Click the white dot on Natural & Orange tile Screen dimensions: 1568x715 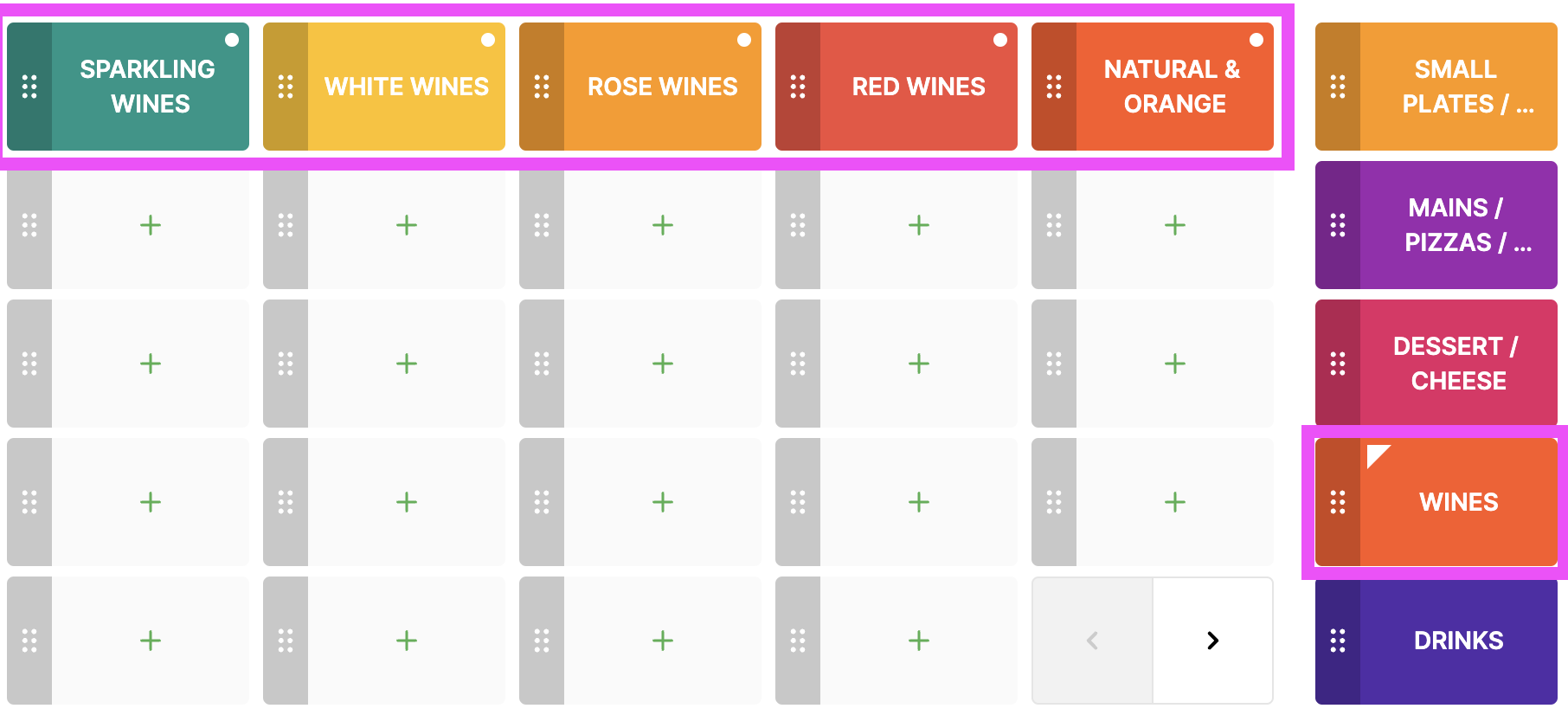[1256, 40]
